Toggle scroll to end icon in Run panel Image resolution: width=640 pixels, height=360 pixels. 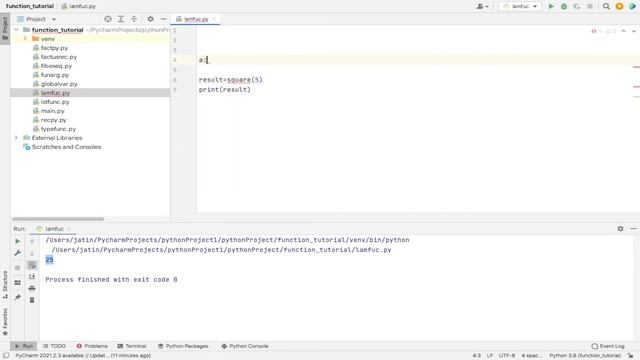[32, 277]
